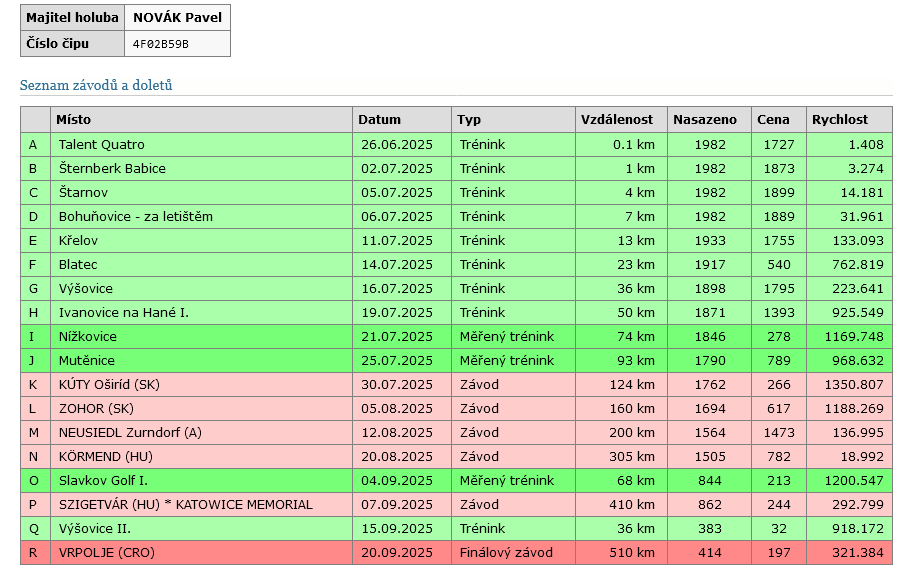Image resolution: width=921 pixels, height=581 pixels.
Task: Click the Cena column header
Action: [773, 120]
